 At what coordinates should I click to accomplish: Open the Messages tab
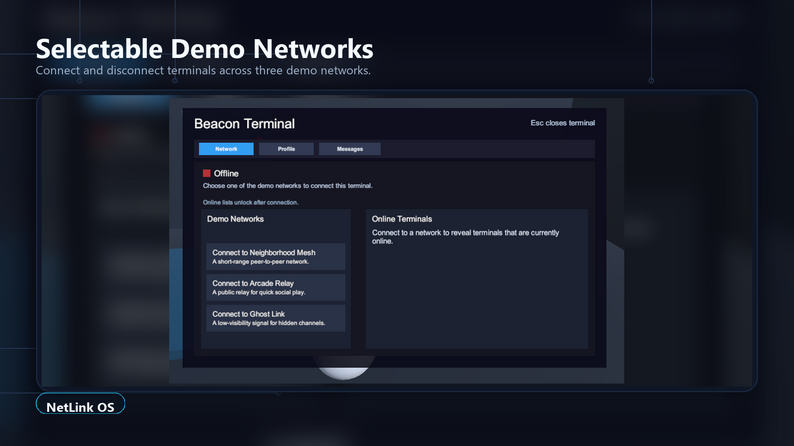[349, 149]
